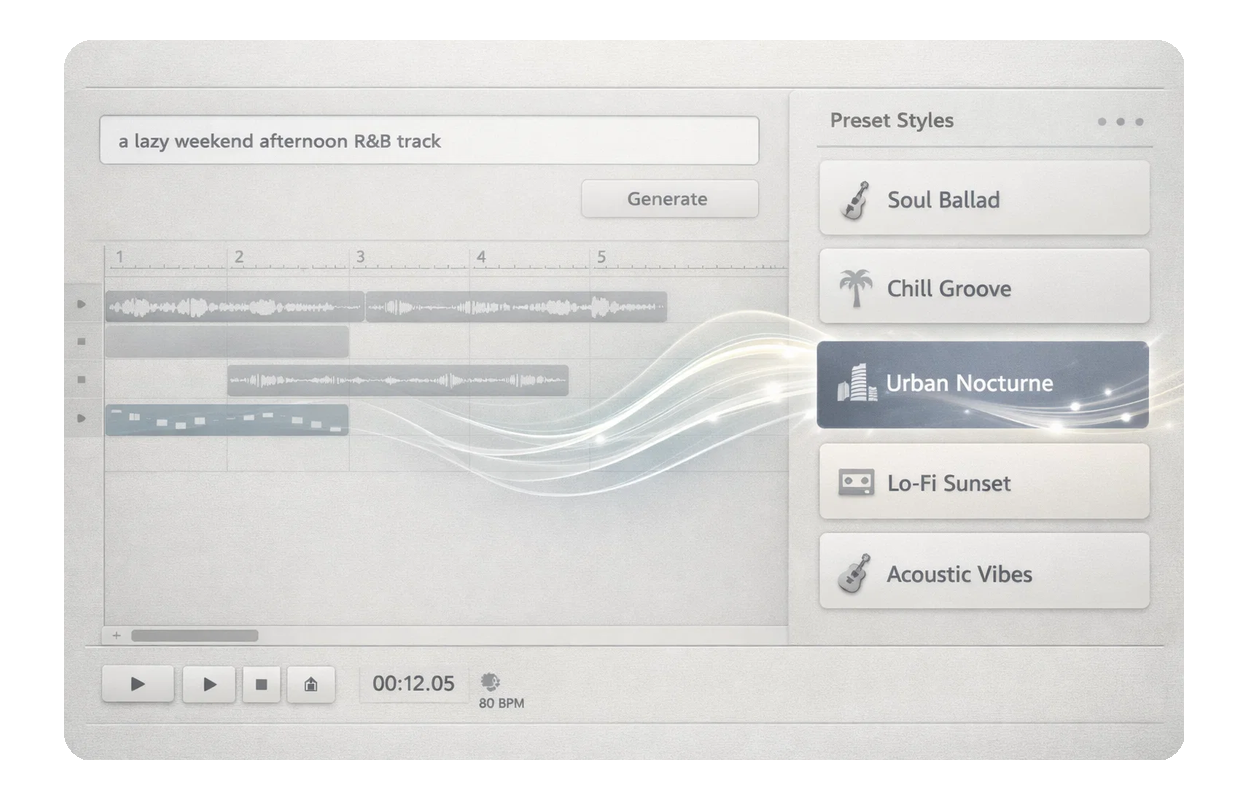Choose the Acoustic Vibes preset
The height and width of the screenshot is (800, 1248).
(984, 573)
